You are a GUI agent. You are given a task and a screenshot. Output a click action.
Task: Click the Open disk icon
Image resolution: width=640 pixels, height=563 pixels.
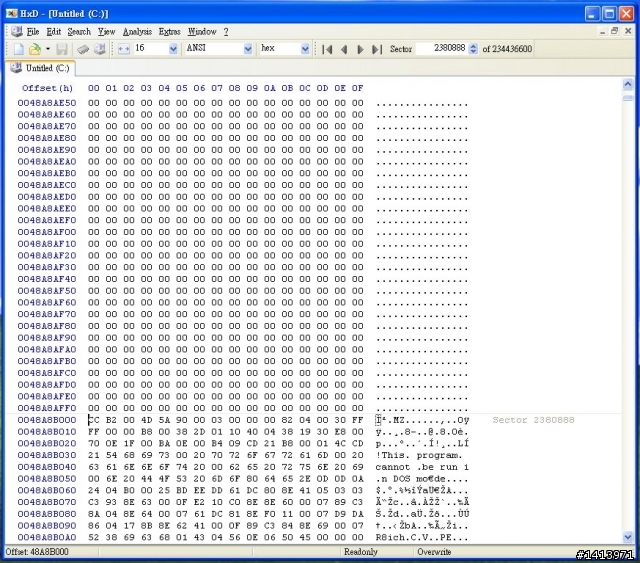pyautogui.click(x=100, y=49)
